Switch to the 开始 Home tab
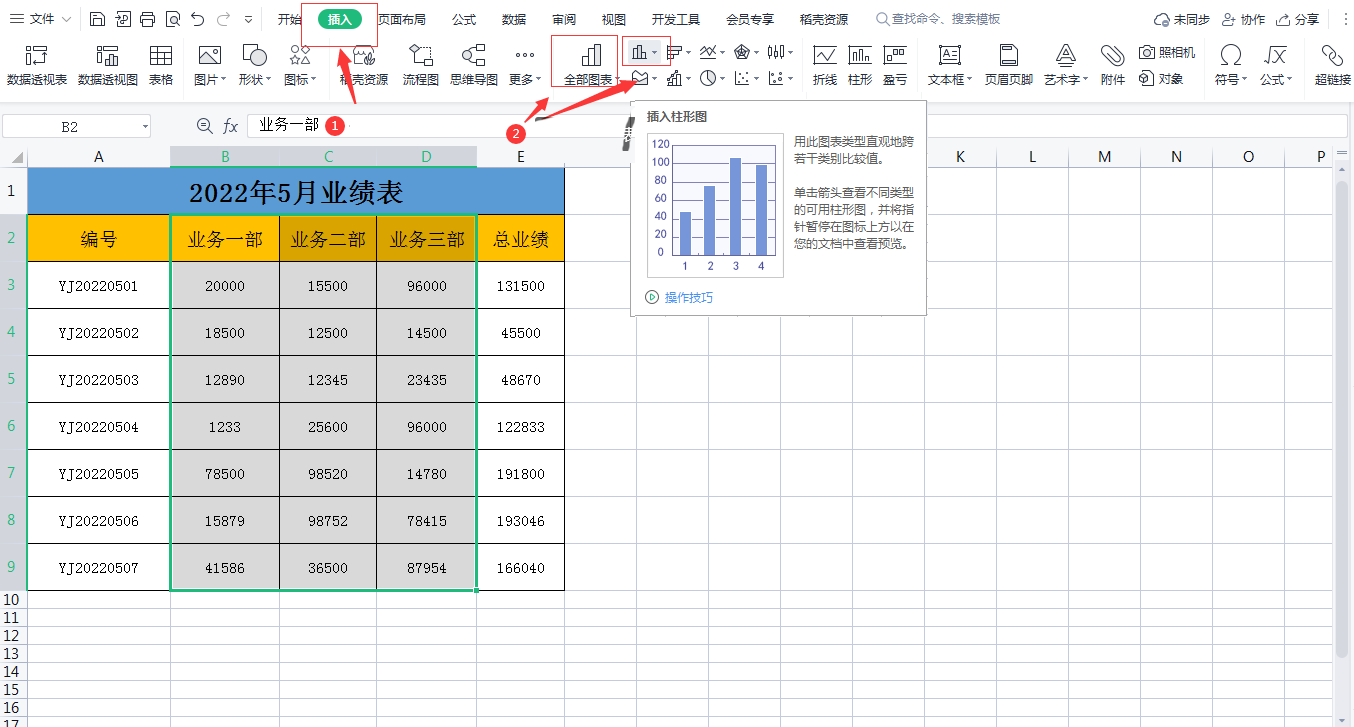The height and width of the screenshot is (727, 1354). click(290, 19)
